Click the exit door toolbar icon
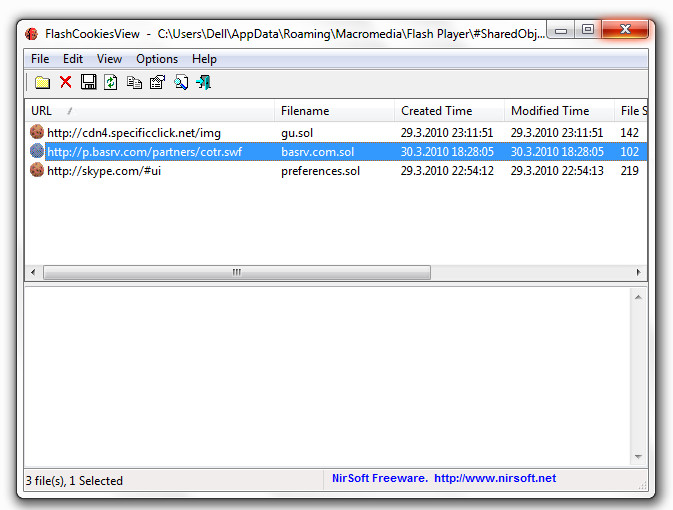This screenshot has height=510, width=673. 203,82
